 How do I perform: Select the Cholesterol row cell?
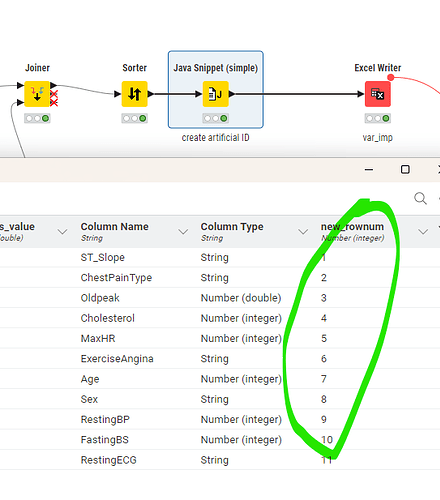(107, 318)
